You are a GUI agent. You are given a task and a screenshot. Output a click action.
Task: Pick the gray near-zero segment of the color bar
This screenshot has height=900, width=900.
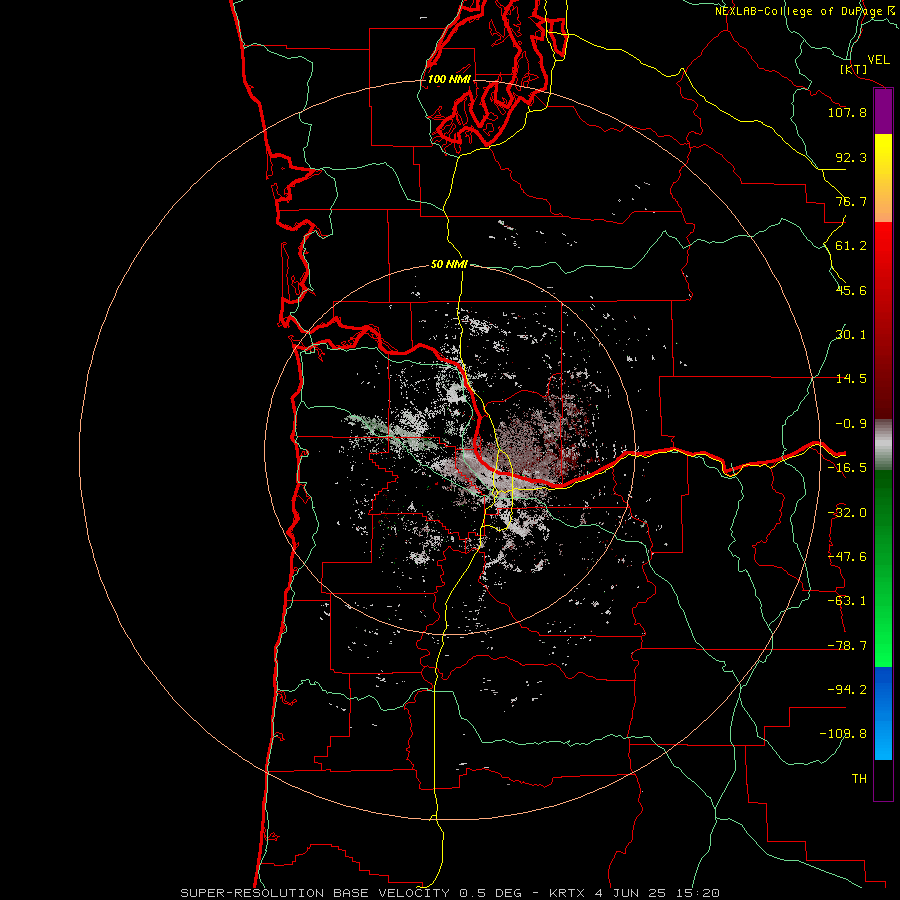pyautogui.click(x=883, y=445)
